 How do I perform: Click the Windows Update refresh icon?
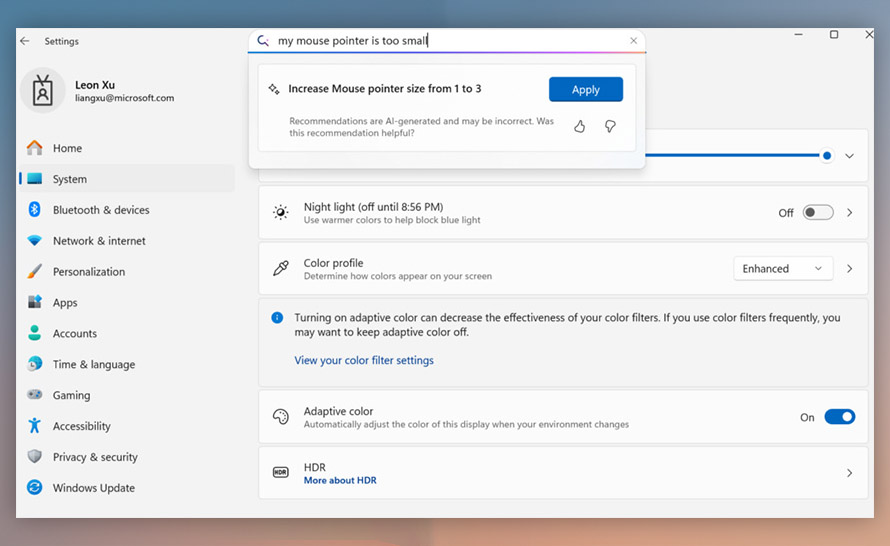[35, 487]
